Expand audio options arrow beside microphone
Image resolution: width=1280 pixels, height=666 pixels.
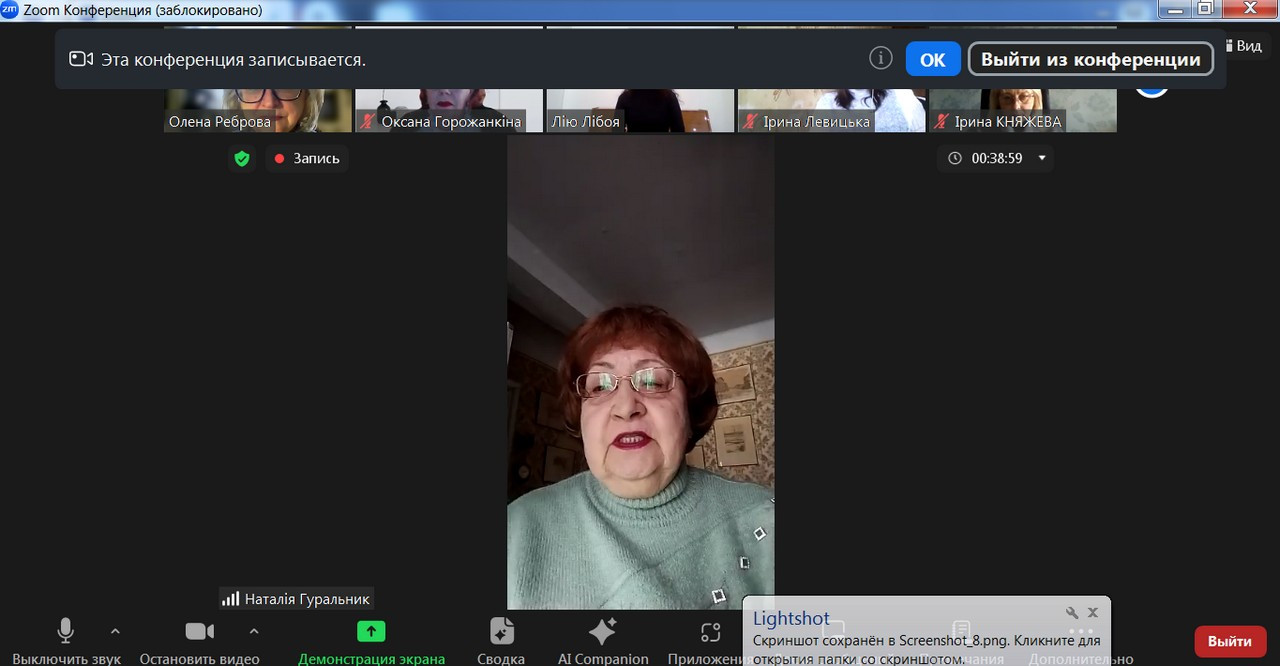coord(115,631)
